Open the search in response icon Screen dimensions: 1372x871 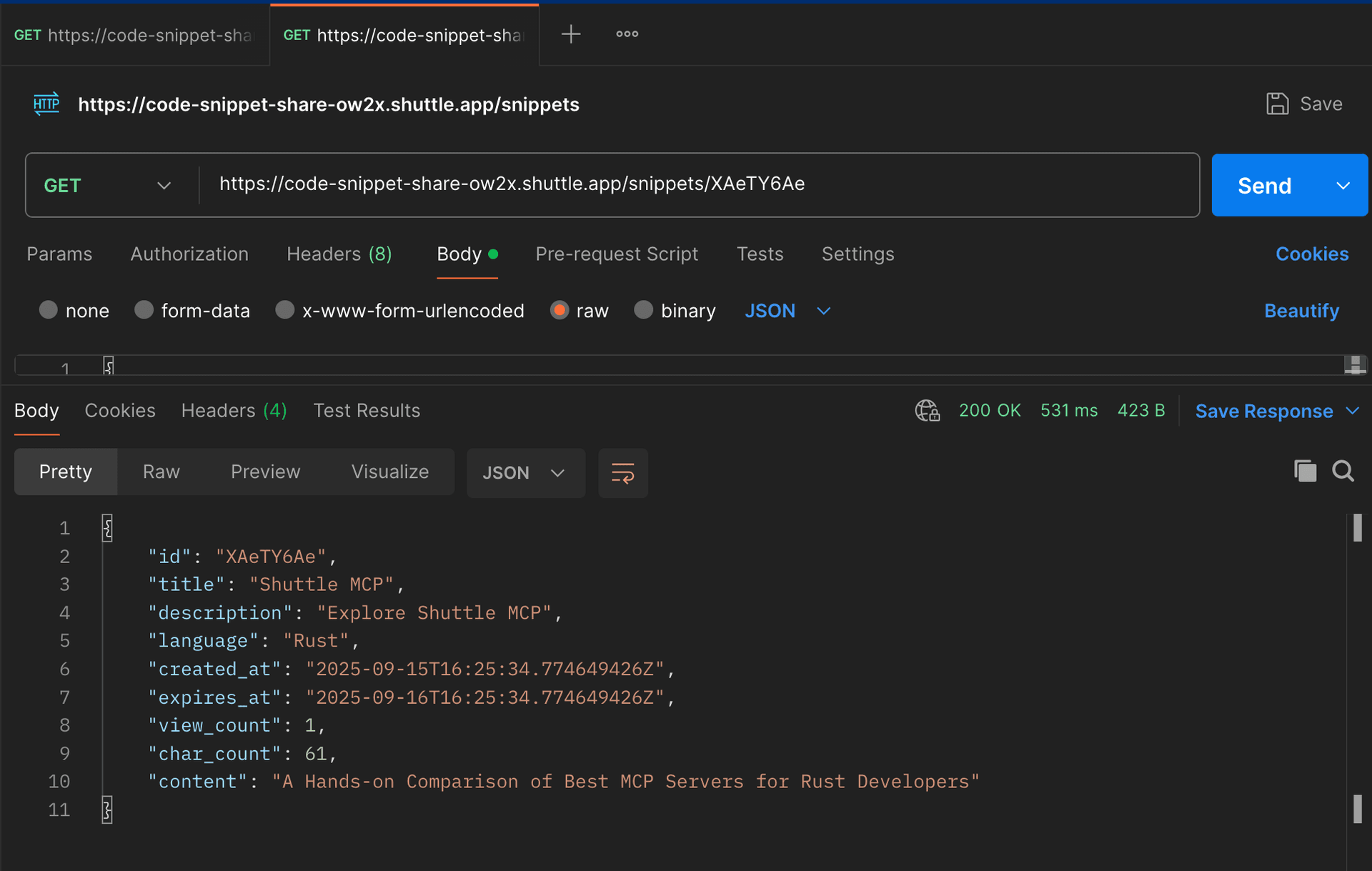click(x=1343, y=471)
